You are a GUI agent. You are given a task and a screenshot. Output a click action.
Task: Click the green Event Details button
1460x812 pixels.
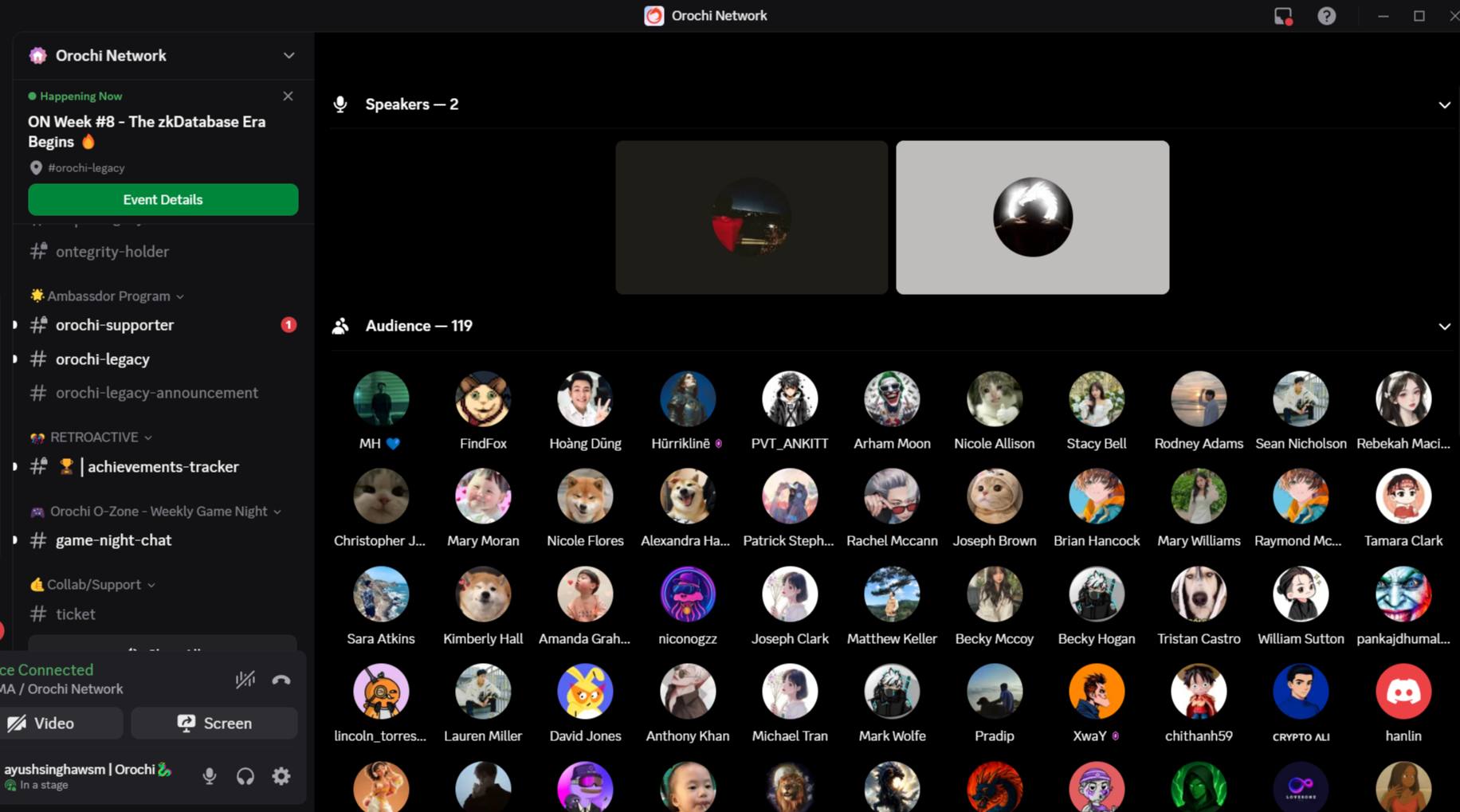click(x=163, y=200)
